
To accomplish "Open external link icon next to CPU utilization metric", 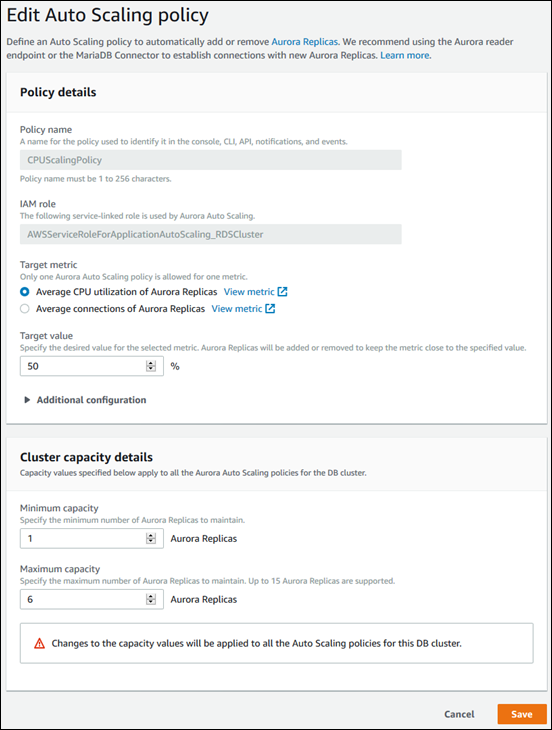I will click(x=283, y=292).
